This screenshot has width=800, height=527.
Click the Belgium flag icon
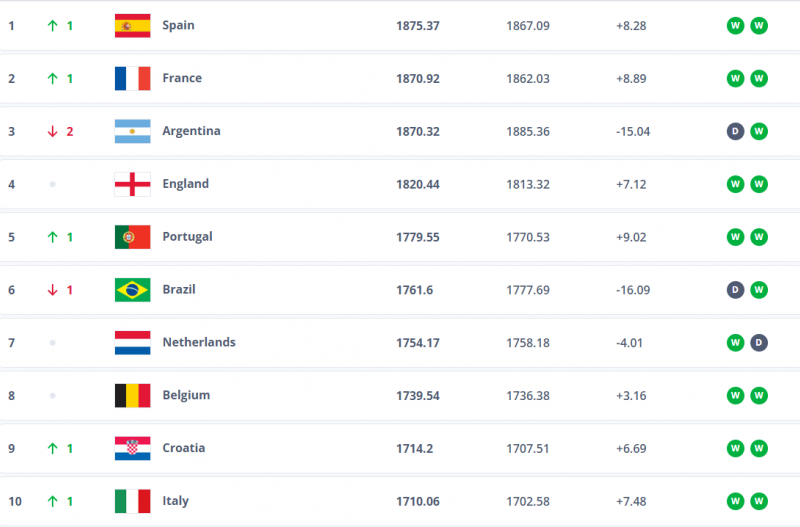tap(132, 395)
